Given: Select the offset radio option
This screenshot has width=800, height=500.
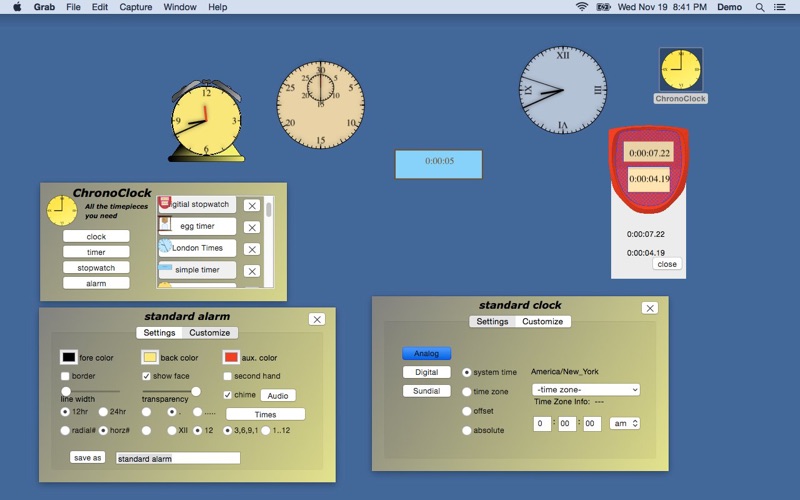Looking at the screenshot, I should coord(466,411).
